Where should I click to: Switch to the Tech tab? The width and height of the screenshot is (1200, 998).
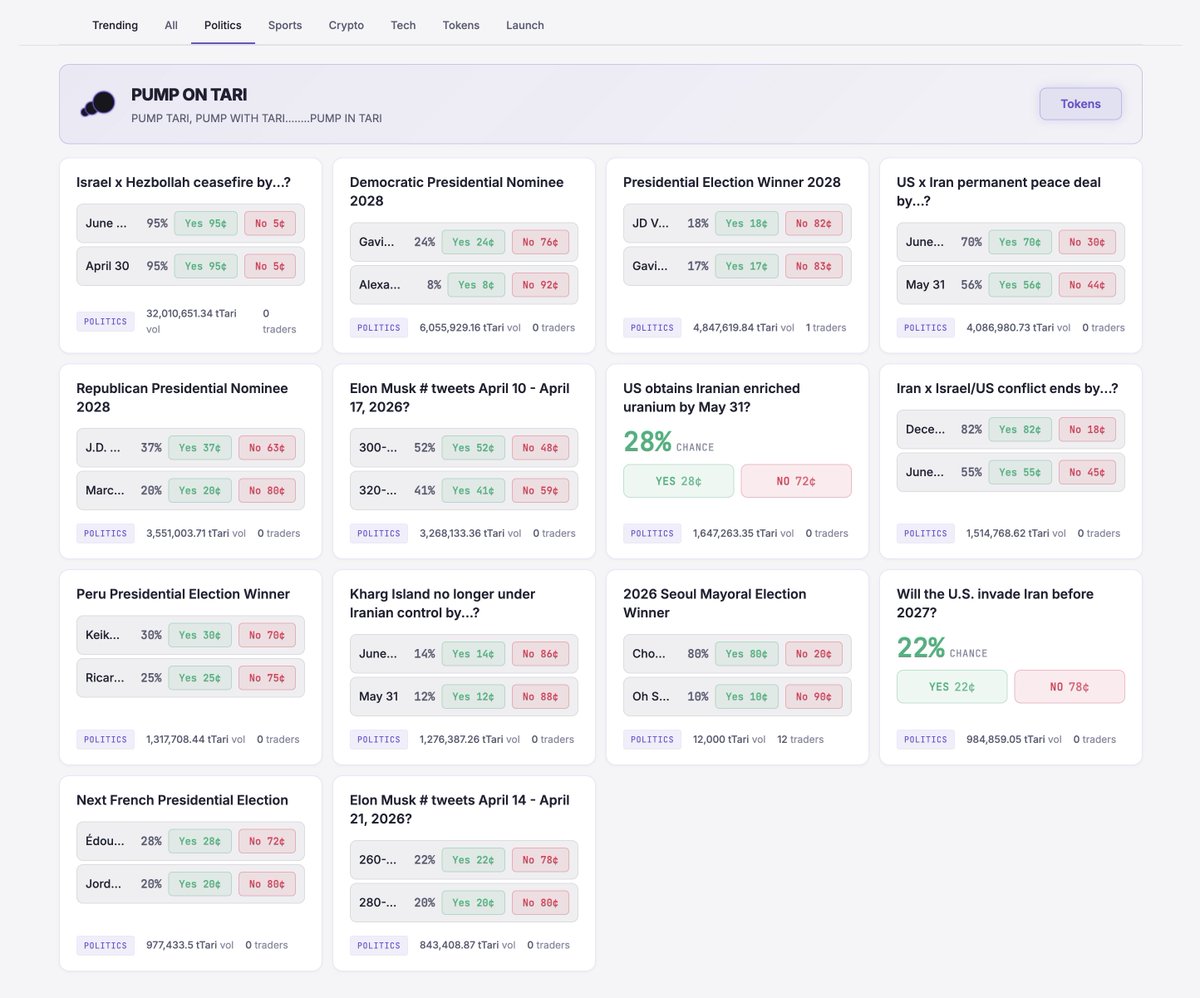(x=403, y=25)
